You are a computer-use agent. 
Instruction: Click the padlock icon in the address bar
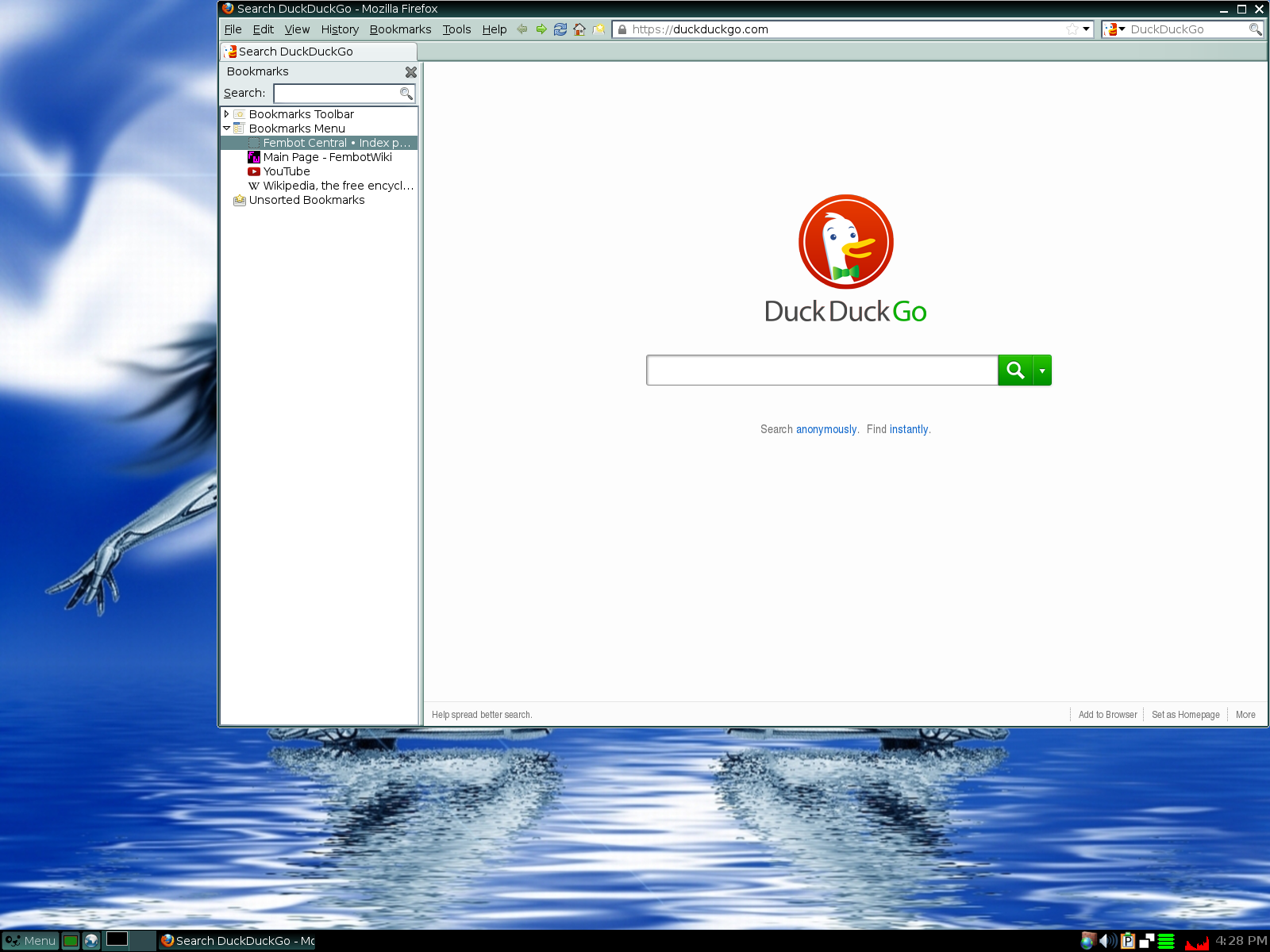(x=622, y=29)
